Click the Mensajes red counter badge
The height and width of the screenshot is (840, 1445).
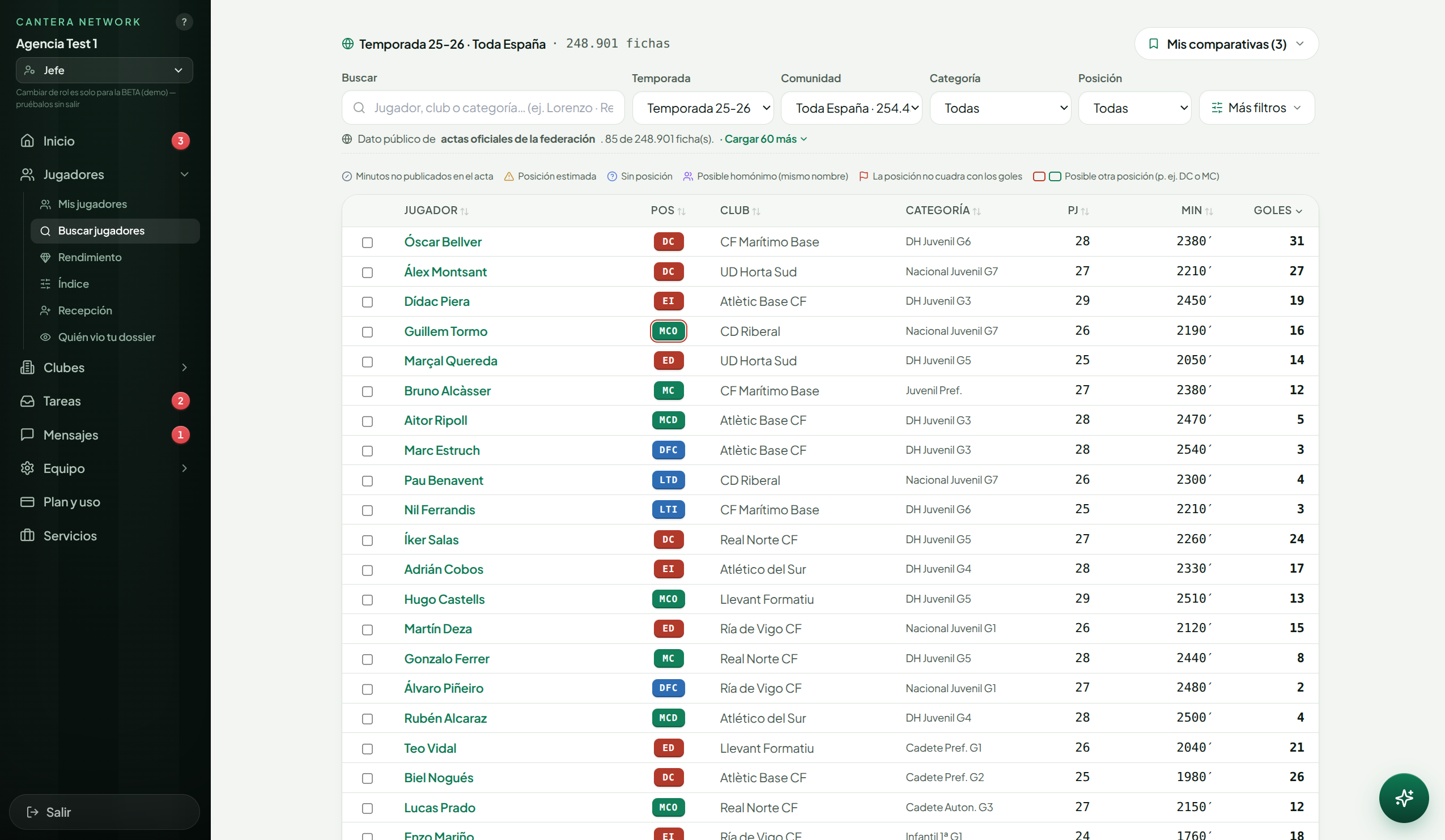pyautogui.click(x=181, y=435)
